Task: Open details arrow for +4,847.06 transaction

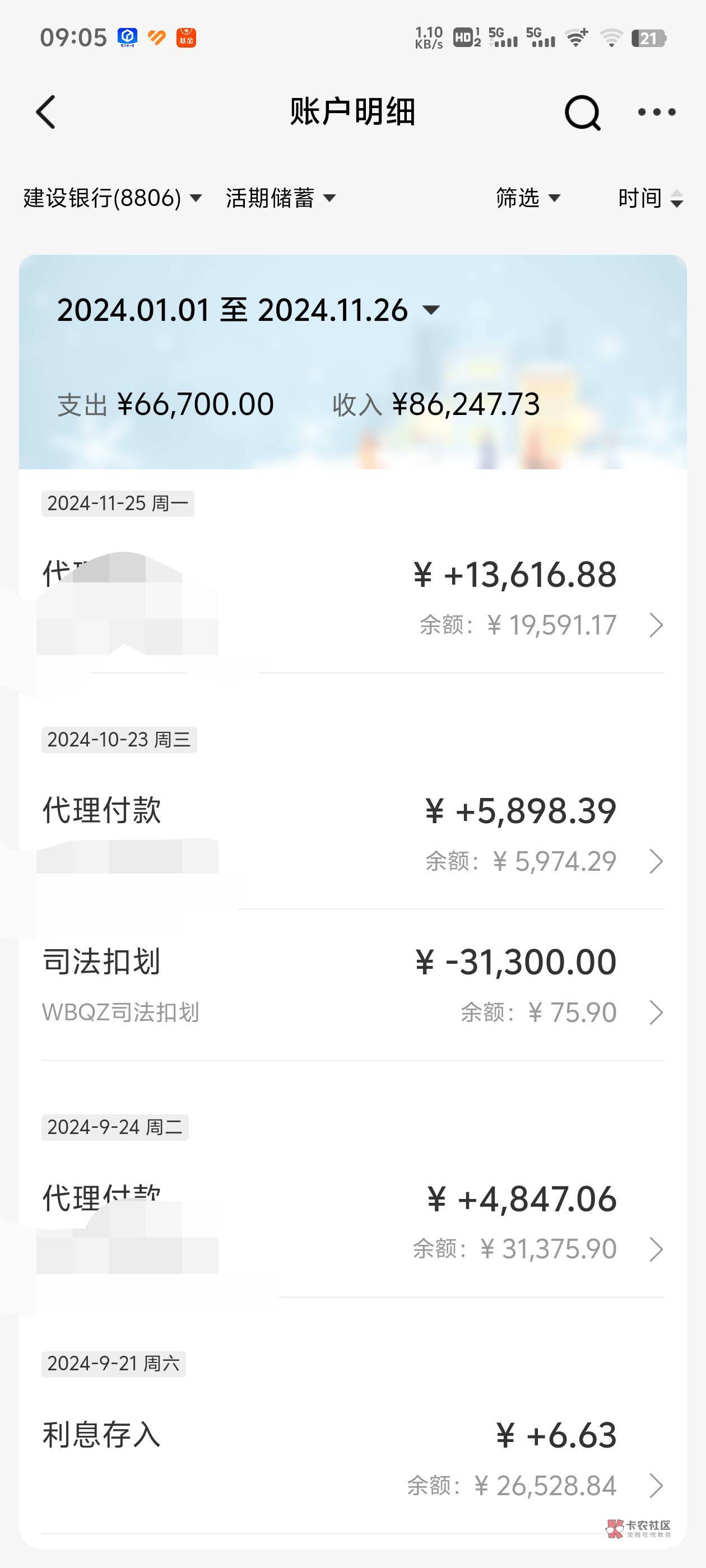Action: pos(656,1248)
